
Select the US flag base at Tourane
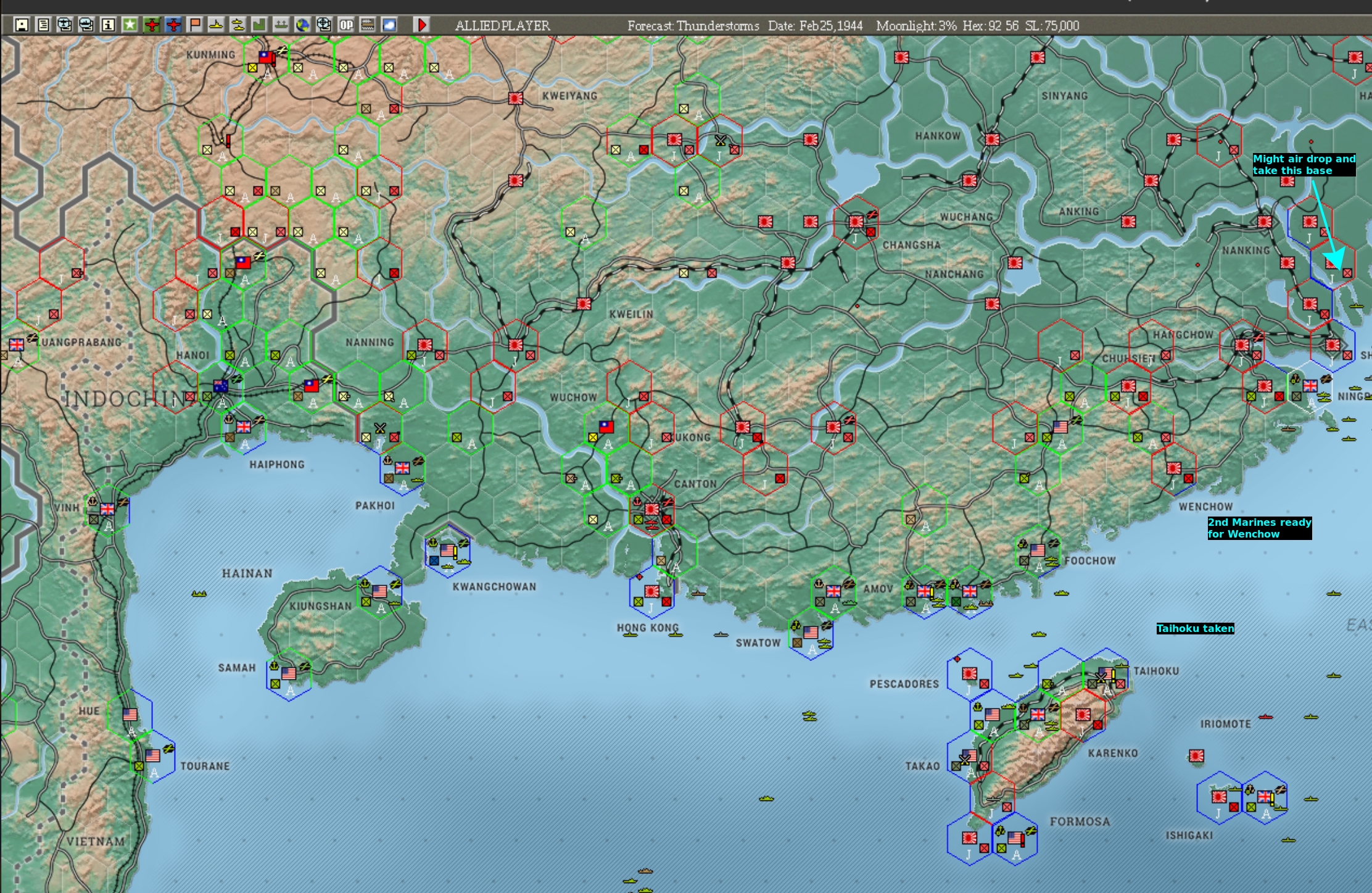coord(152,755)
